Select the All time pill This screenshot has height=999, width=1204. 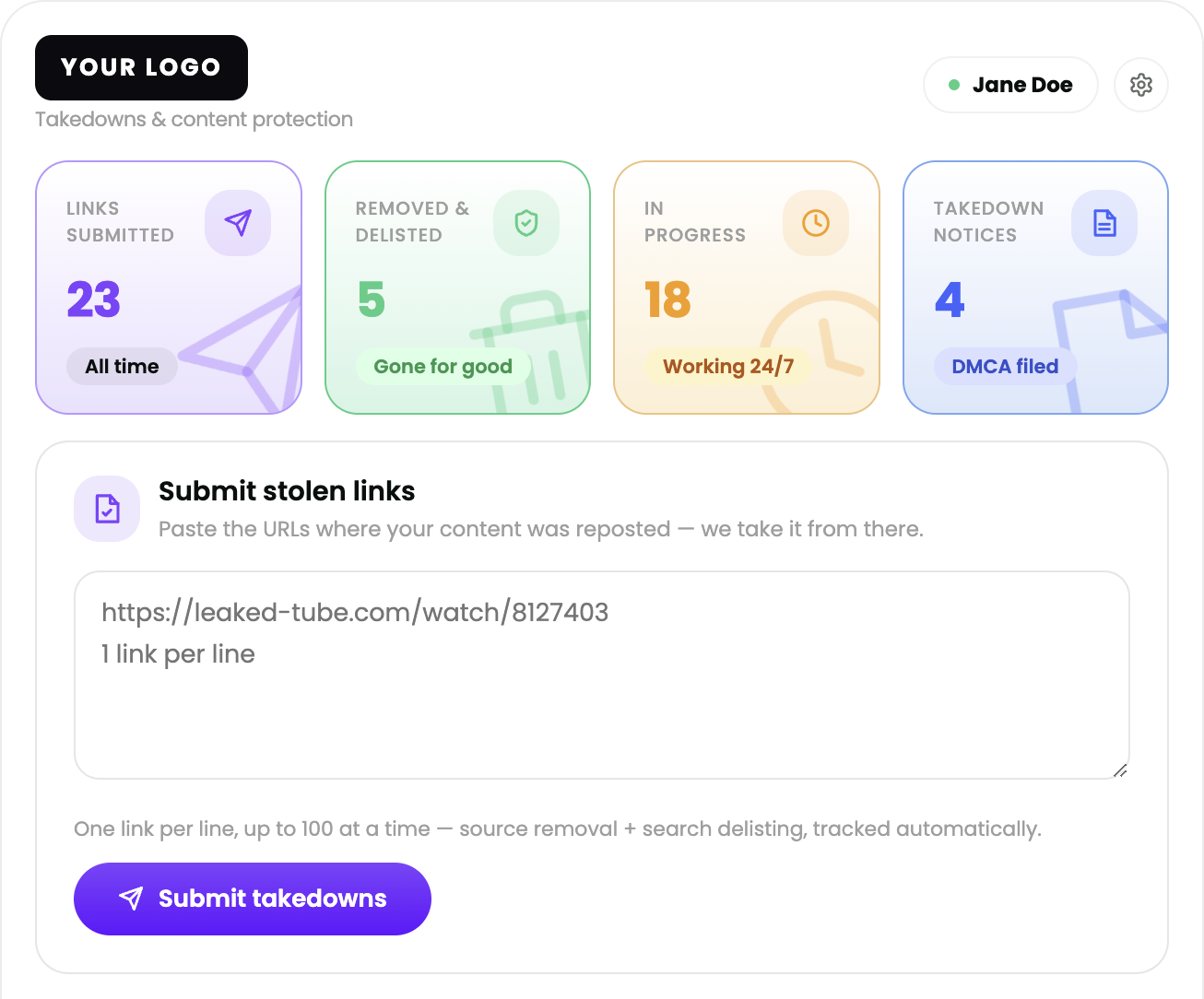(x=122, y=366)
